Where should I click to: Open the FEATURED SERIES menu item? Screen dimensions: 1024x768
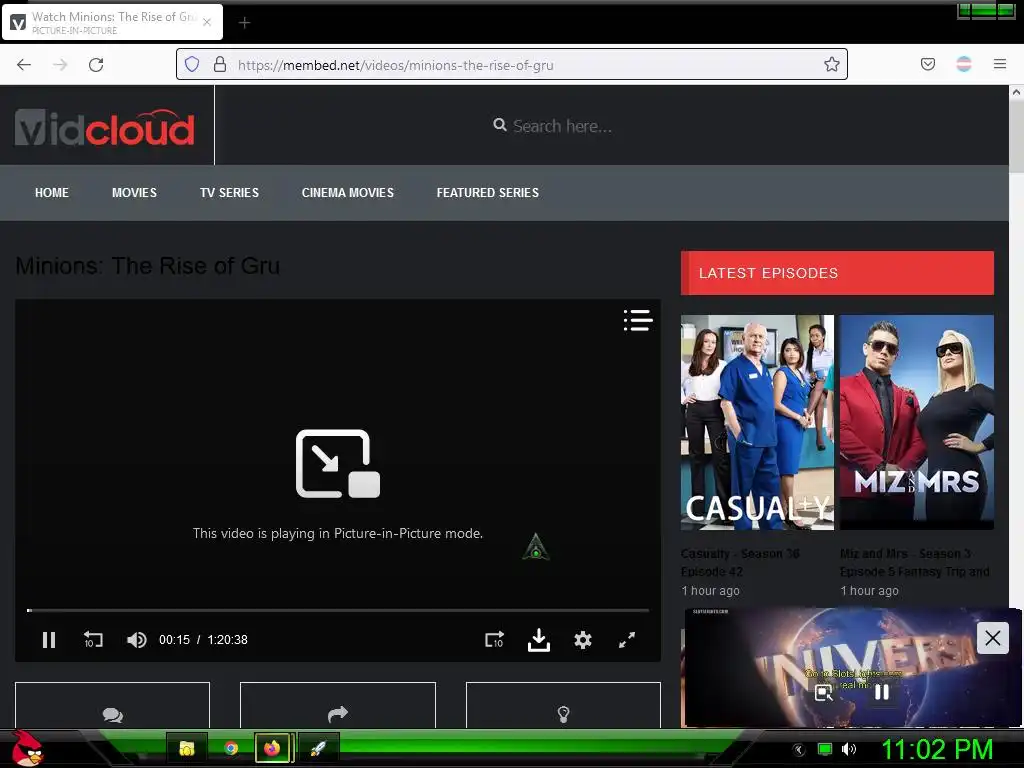(x=488, y=193)
